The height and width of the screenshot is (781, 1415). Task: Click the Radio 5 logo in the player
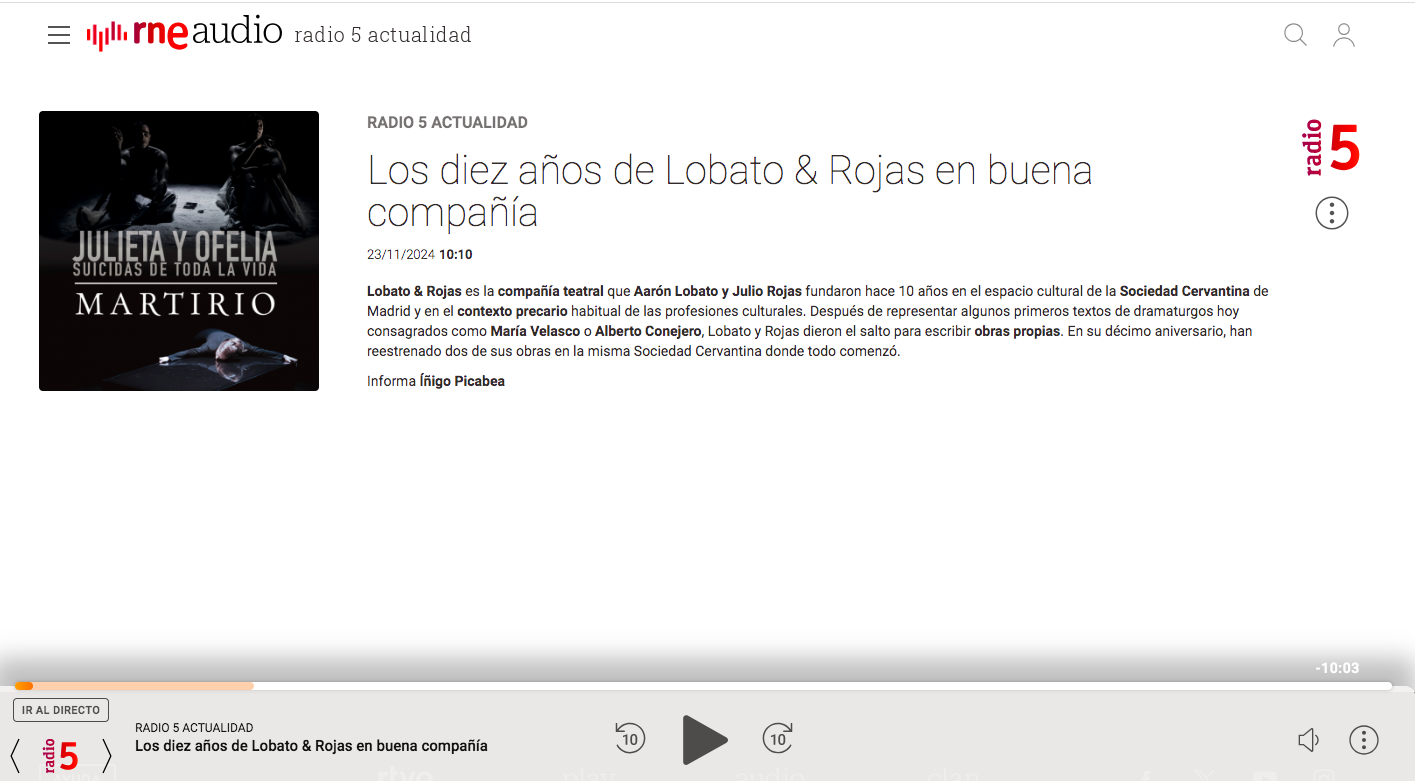click(61, 755)
